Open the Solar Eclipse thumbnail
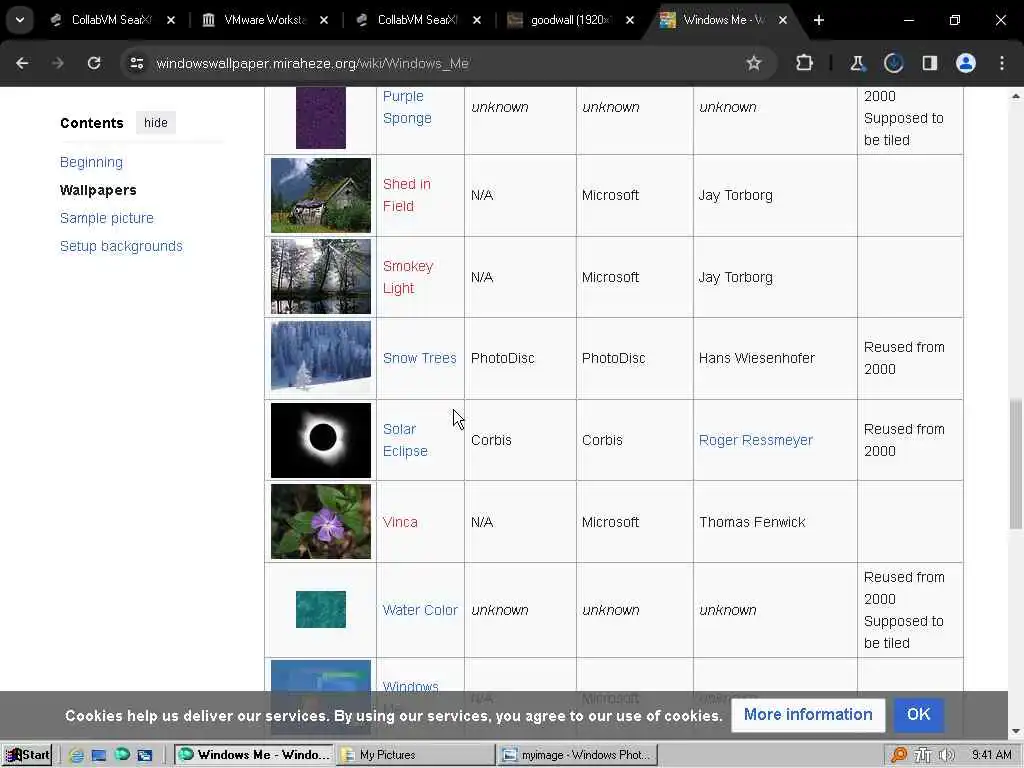 coord(321,440)
